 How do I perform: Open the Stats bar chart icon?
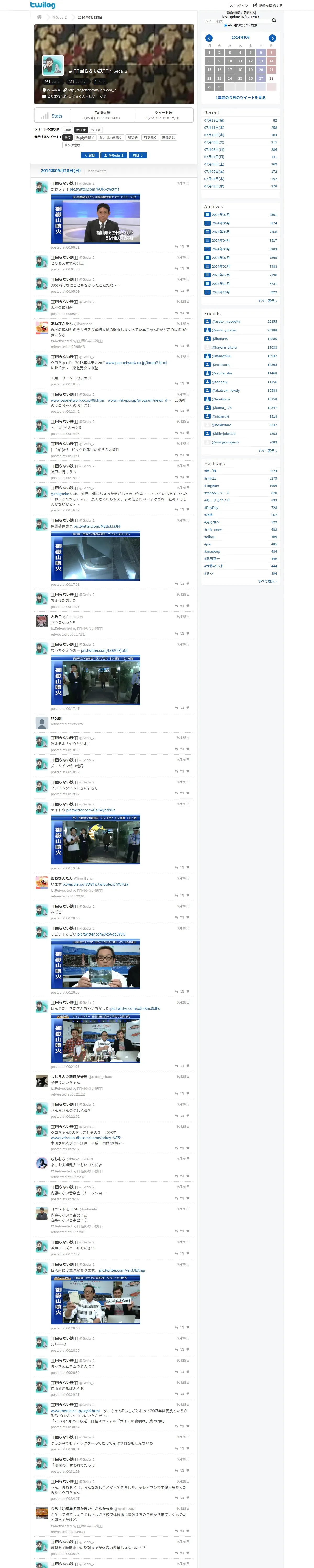coord(44,116)
